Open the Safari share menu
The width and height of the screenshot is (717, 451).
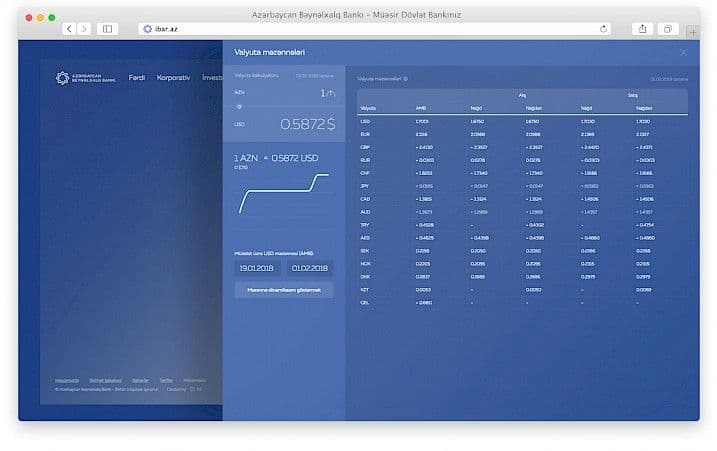[x=642, y=29]
